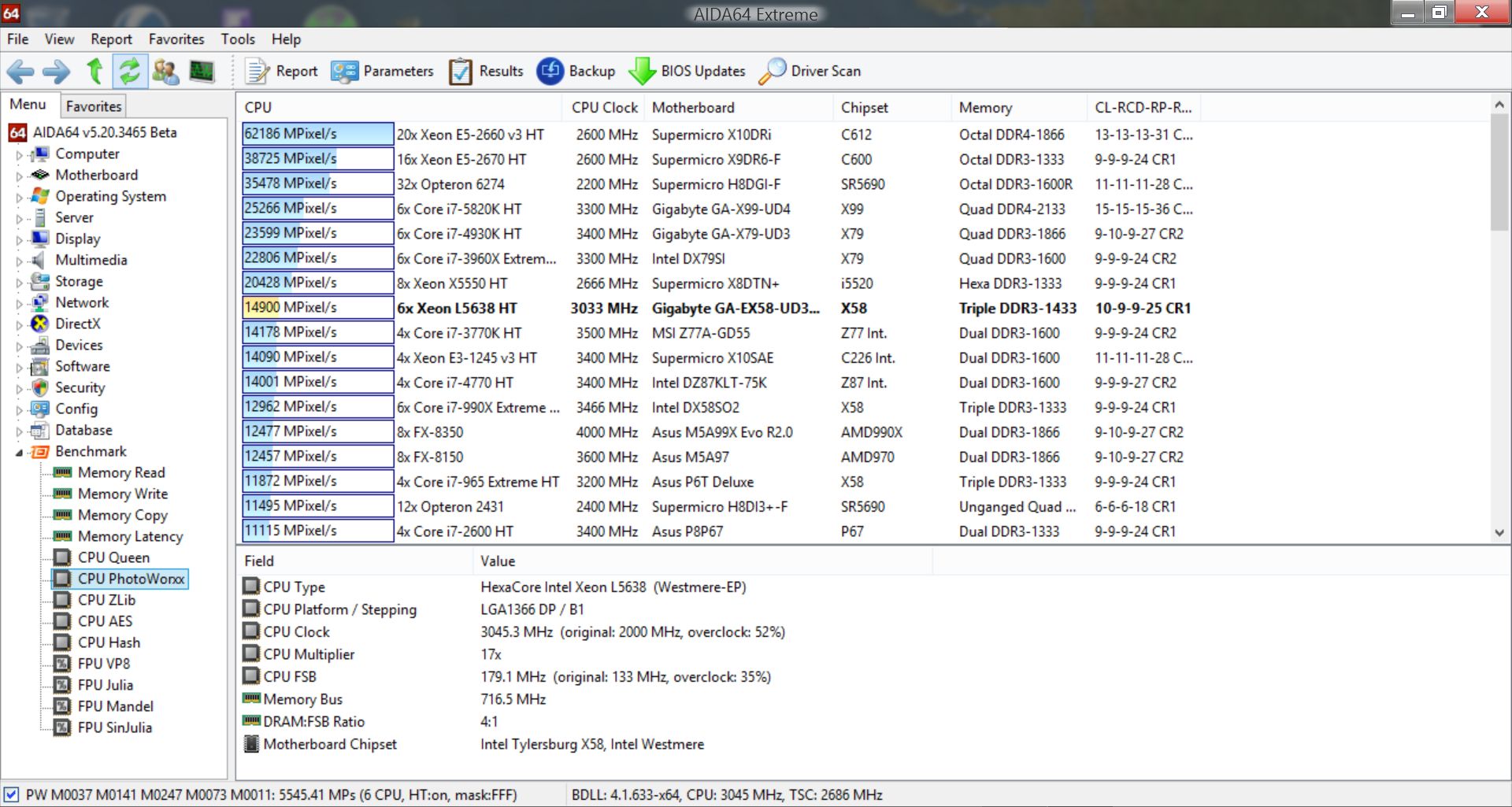
Task: Select the FPU Julia benchmark icon
Action: tap(62, 685)
